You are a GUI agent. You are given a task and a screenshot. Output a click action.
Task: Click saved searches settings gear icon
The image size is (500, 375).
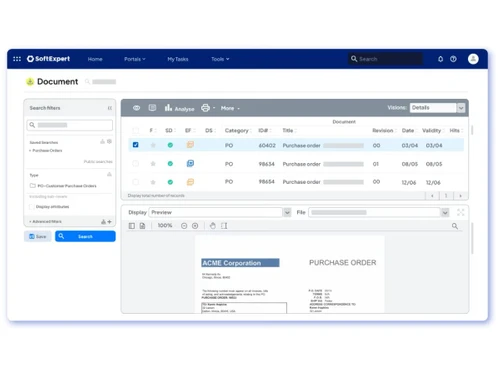pyautogui.click(x=109, y=142)
